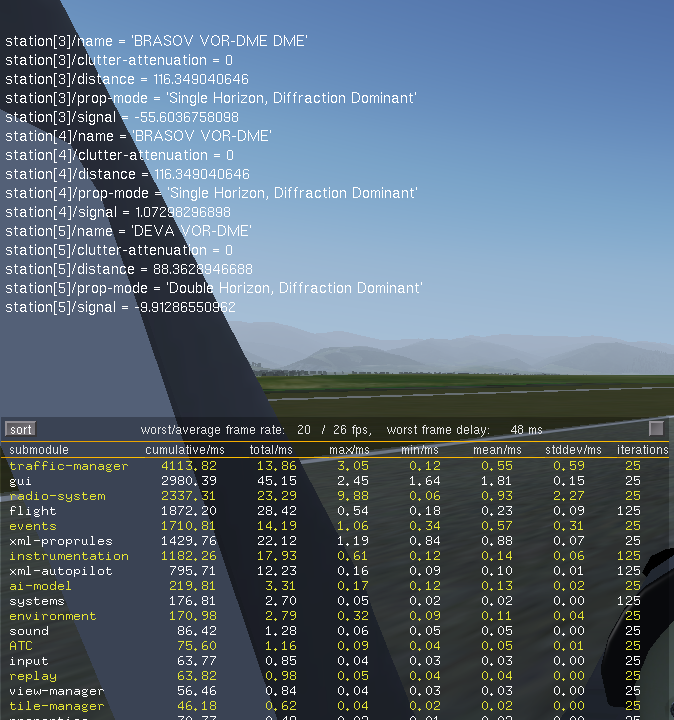Click the iterations column header
Viewport: 674px width, 720px height.
[642, 450]
